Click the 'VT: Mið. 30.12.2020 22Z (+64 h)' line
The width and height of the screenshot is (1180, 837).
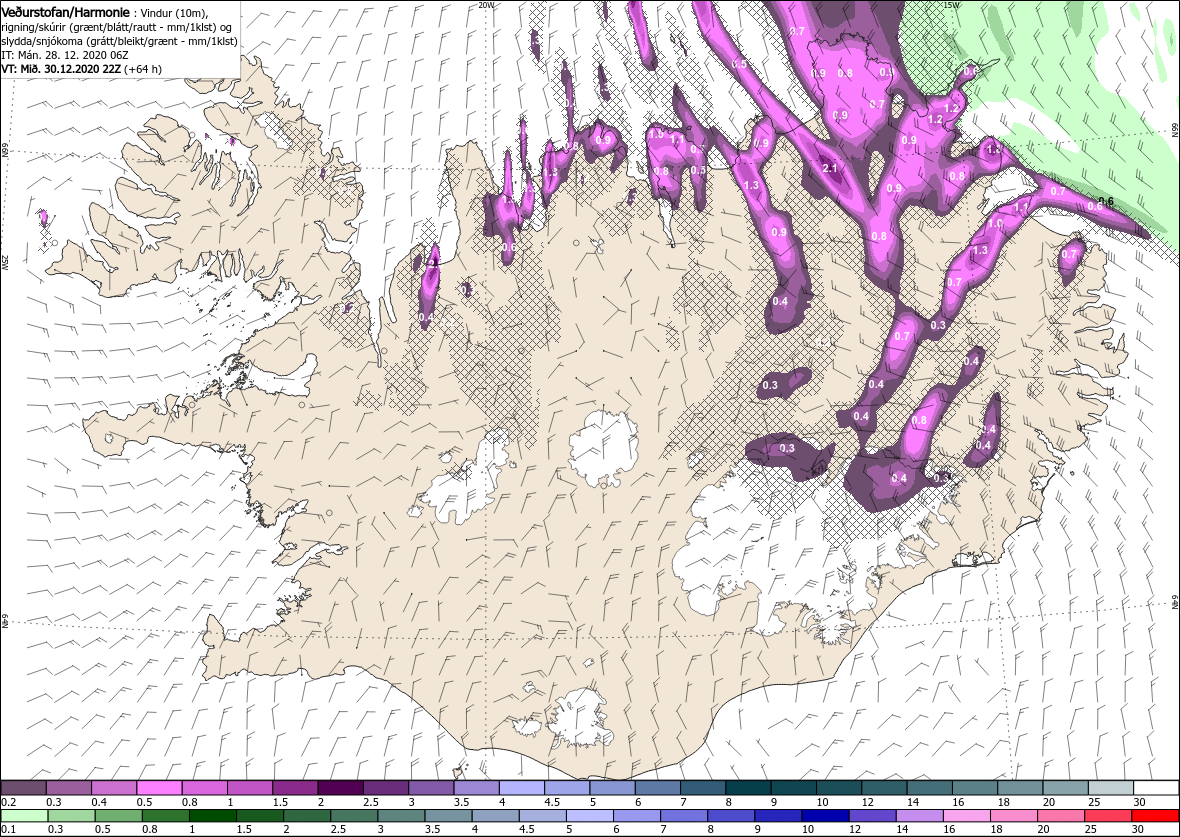pyautogui.click(x=81, y=69)
